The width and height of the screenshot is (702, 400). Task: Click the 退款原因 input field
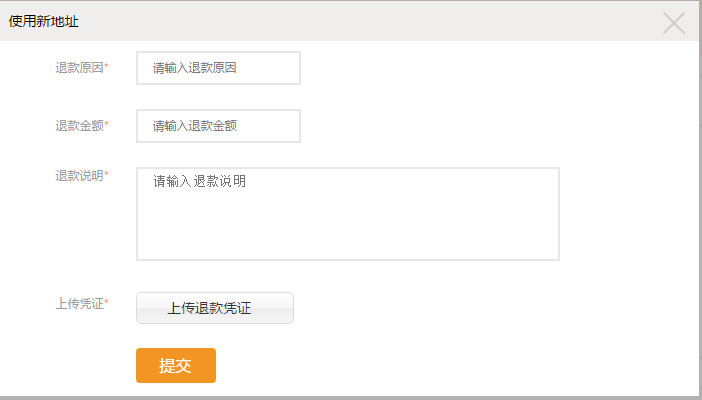click(218, 68)
